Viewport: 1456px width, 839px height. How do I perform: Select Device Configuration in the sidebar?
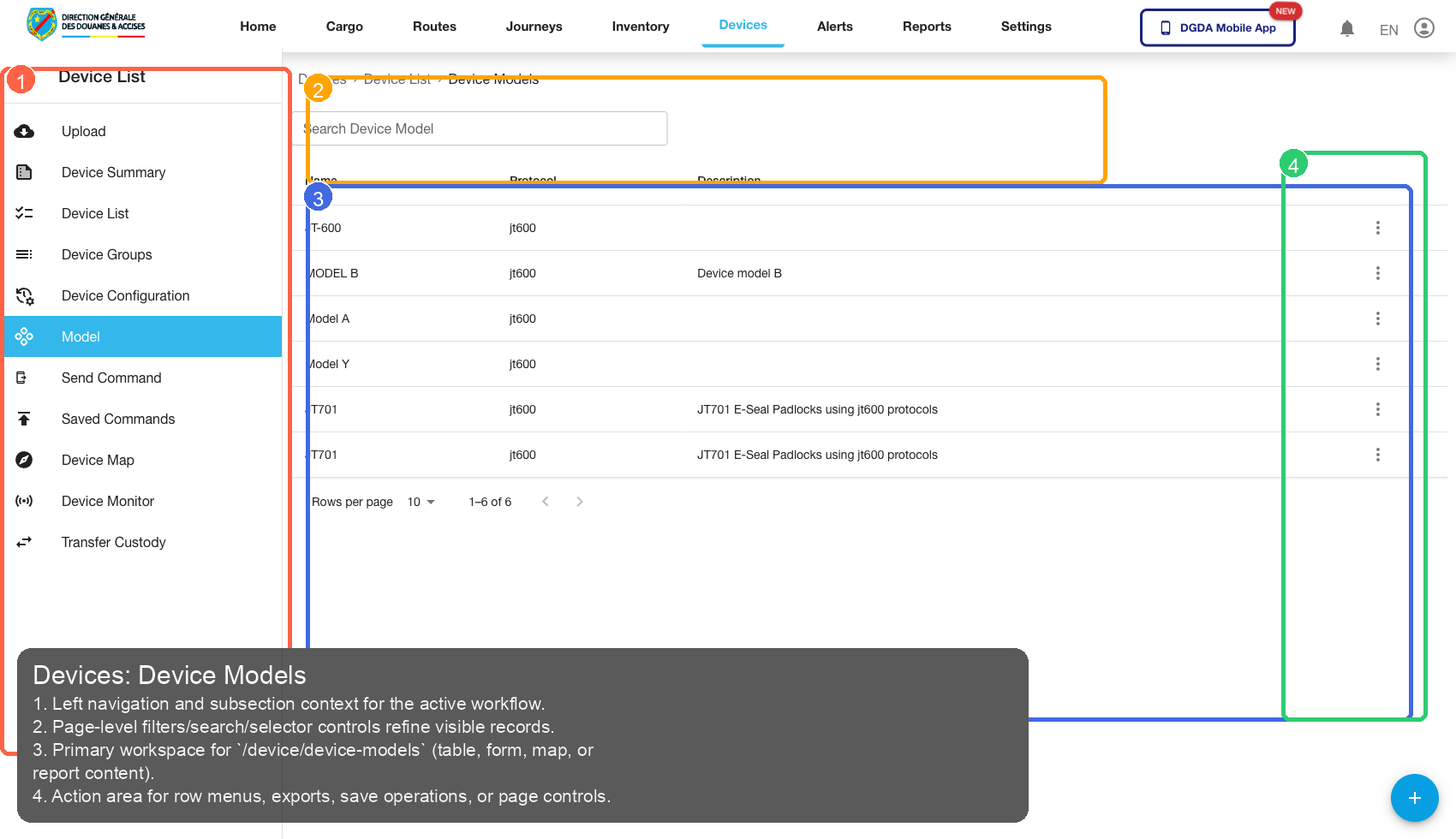pyautogui.click(x=125, y=295)
